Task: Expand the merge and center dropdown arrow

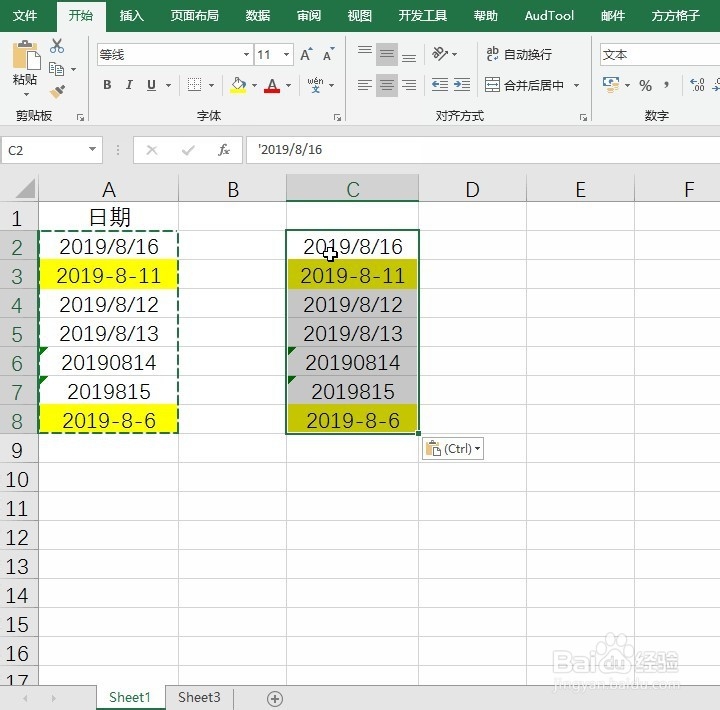Action: pos(576,85)
